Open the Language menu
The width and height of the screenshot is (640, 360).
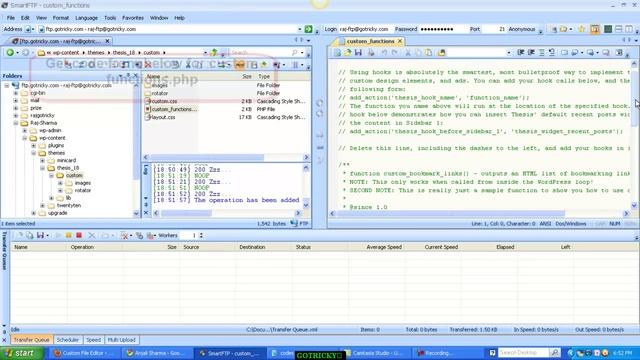coord(86,18)
